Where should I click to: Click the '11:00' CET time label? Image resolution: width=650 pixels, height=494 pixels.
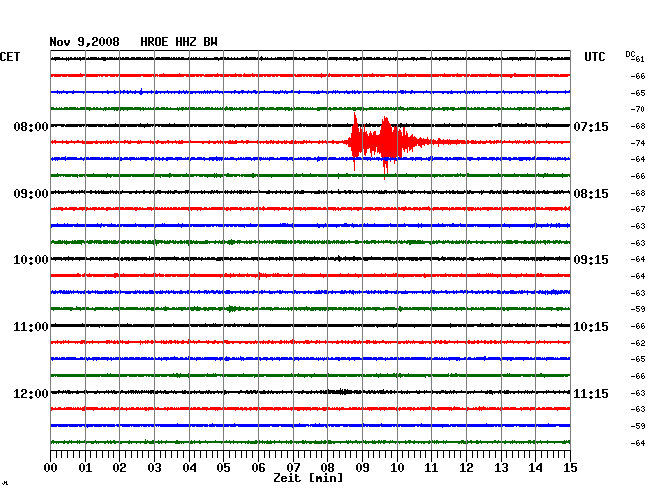31,327
